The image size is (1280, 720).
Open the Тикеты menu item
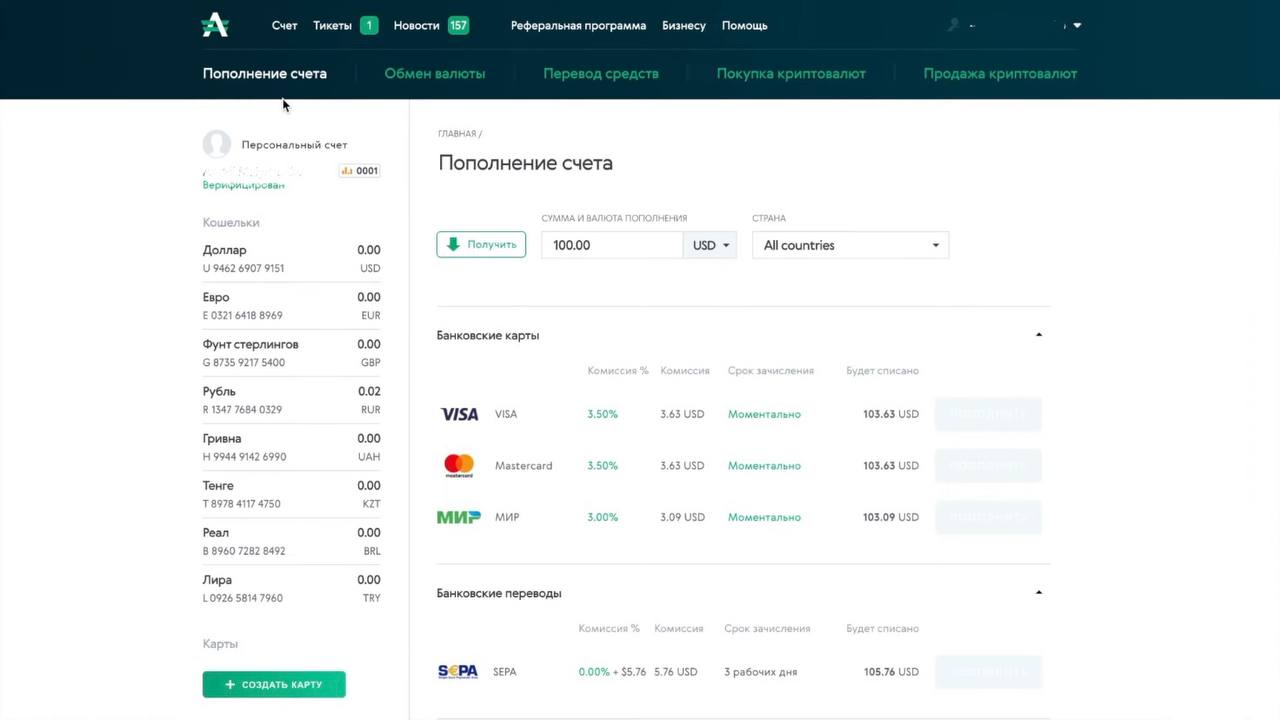point(332,26)
